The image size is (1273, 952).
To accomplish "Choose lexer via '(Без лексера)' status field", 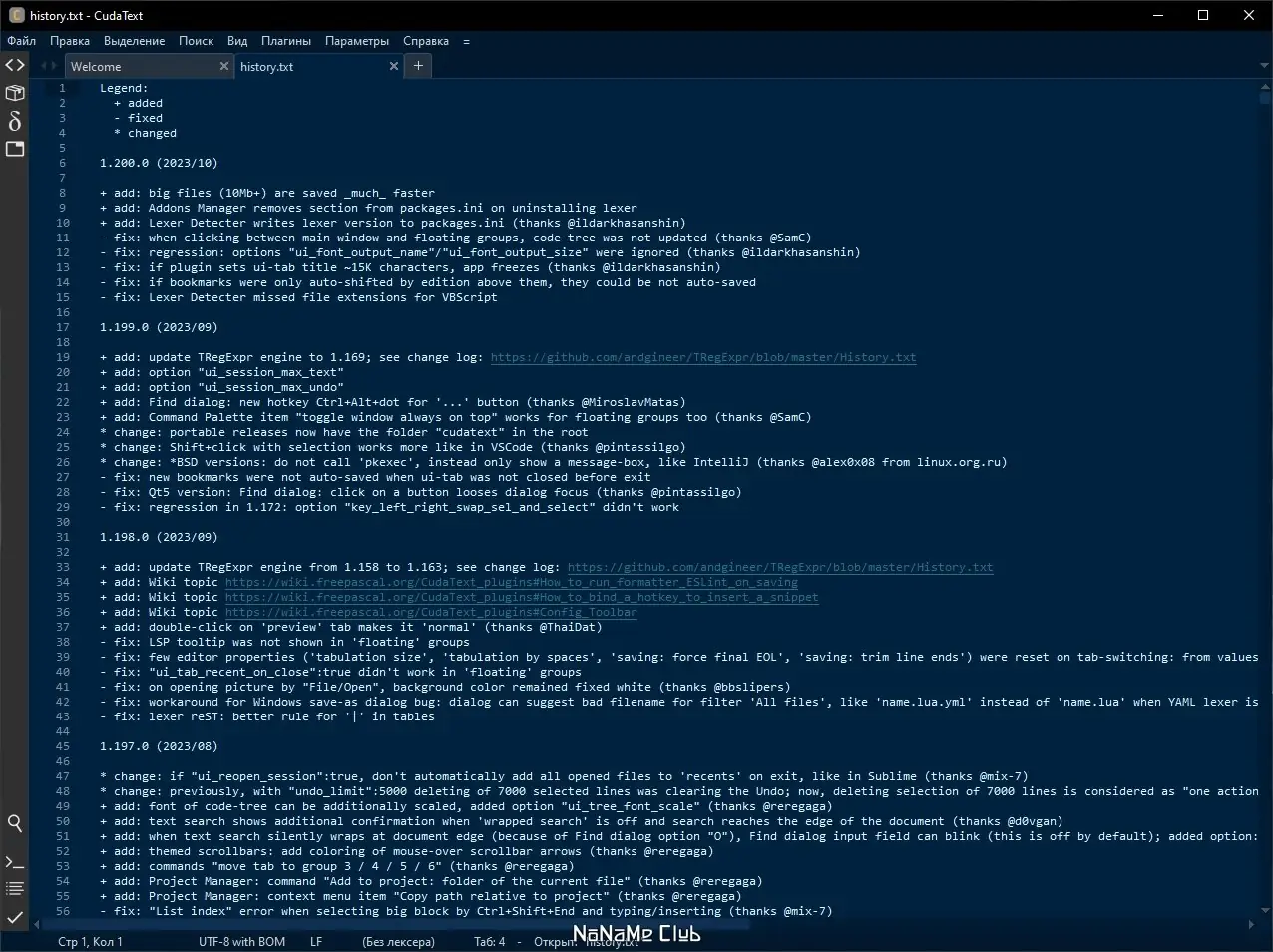I will click(x=399, y=941).
